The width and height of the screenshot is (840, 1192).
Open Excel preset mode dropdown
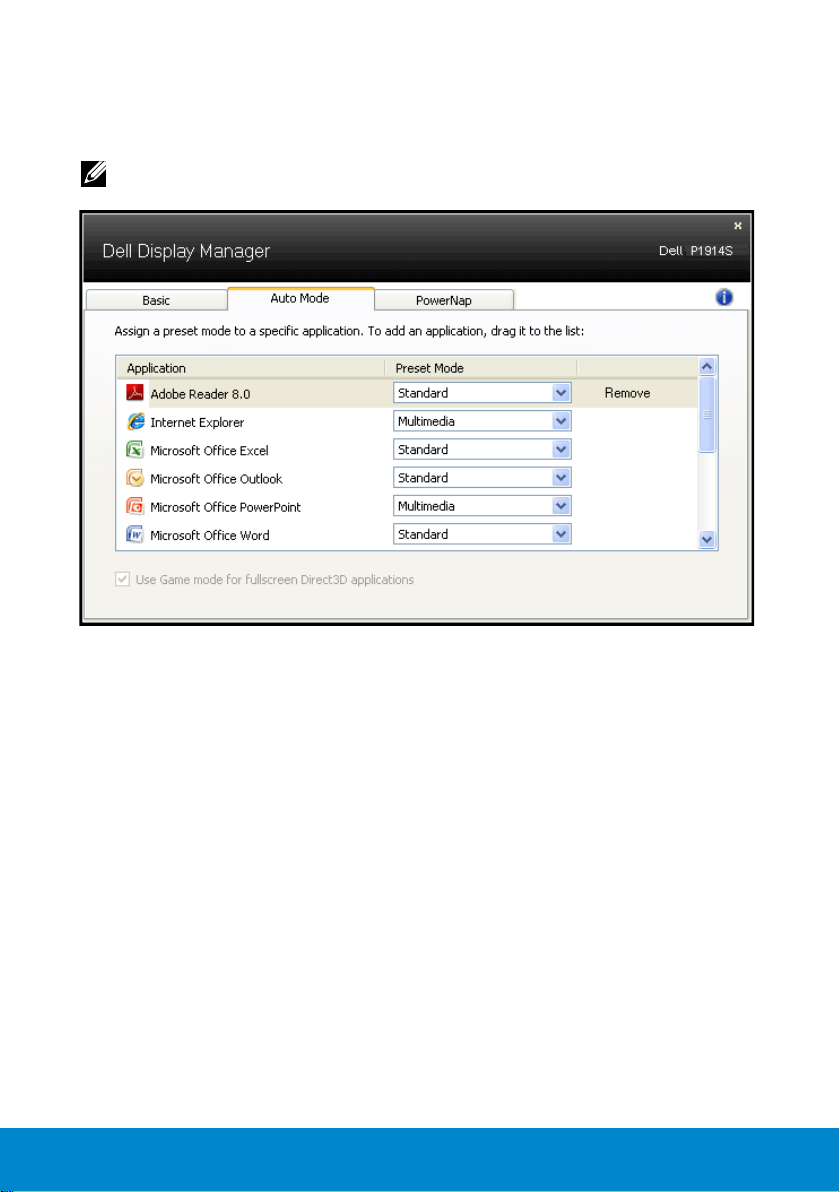coord(561,449)
